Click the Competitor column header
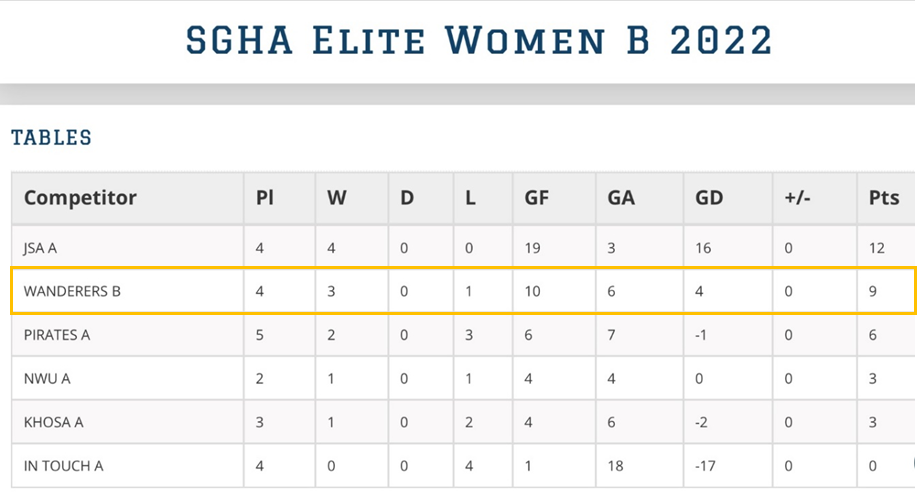 point(80,198)
